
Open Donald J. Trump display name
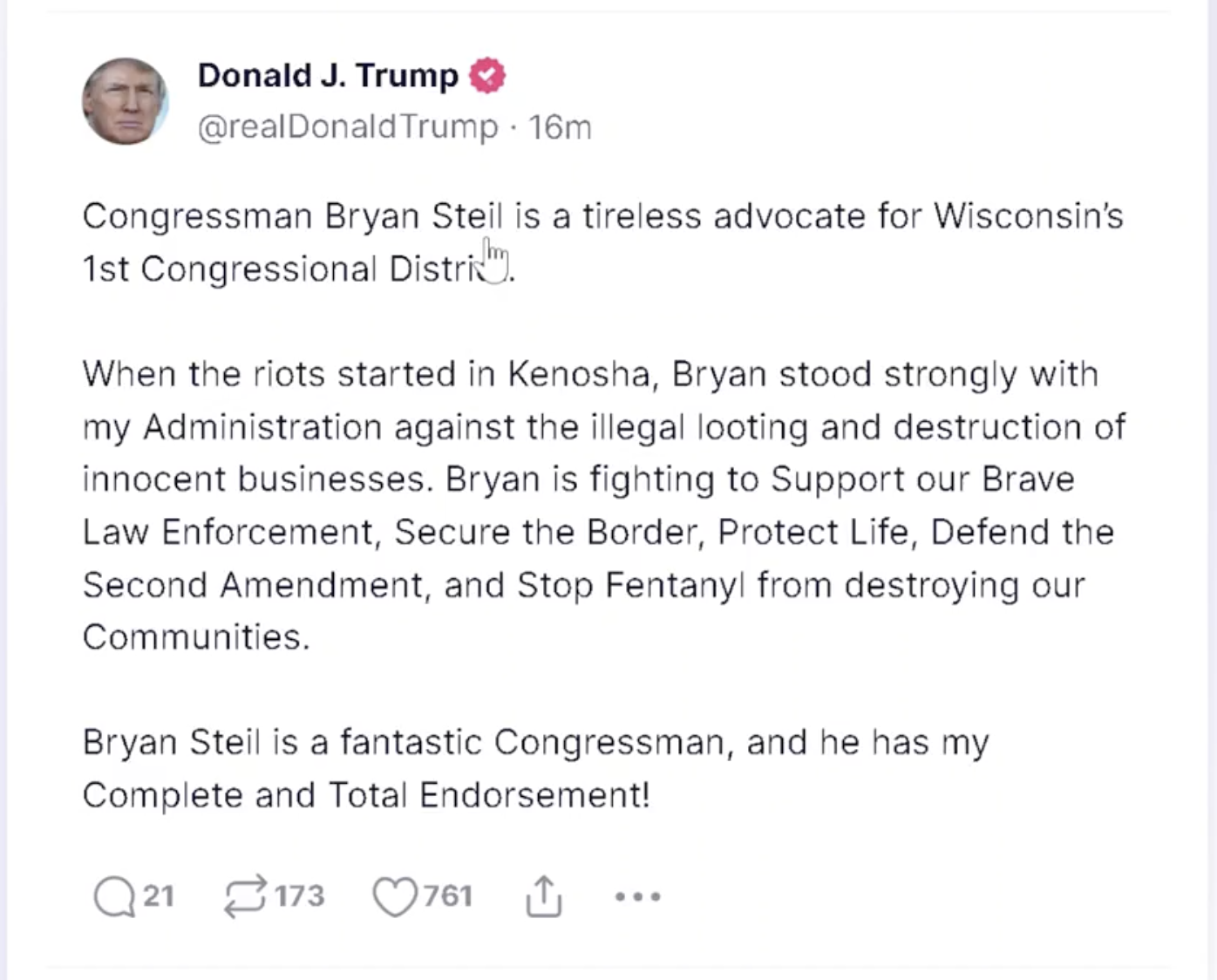coord(328,76)
